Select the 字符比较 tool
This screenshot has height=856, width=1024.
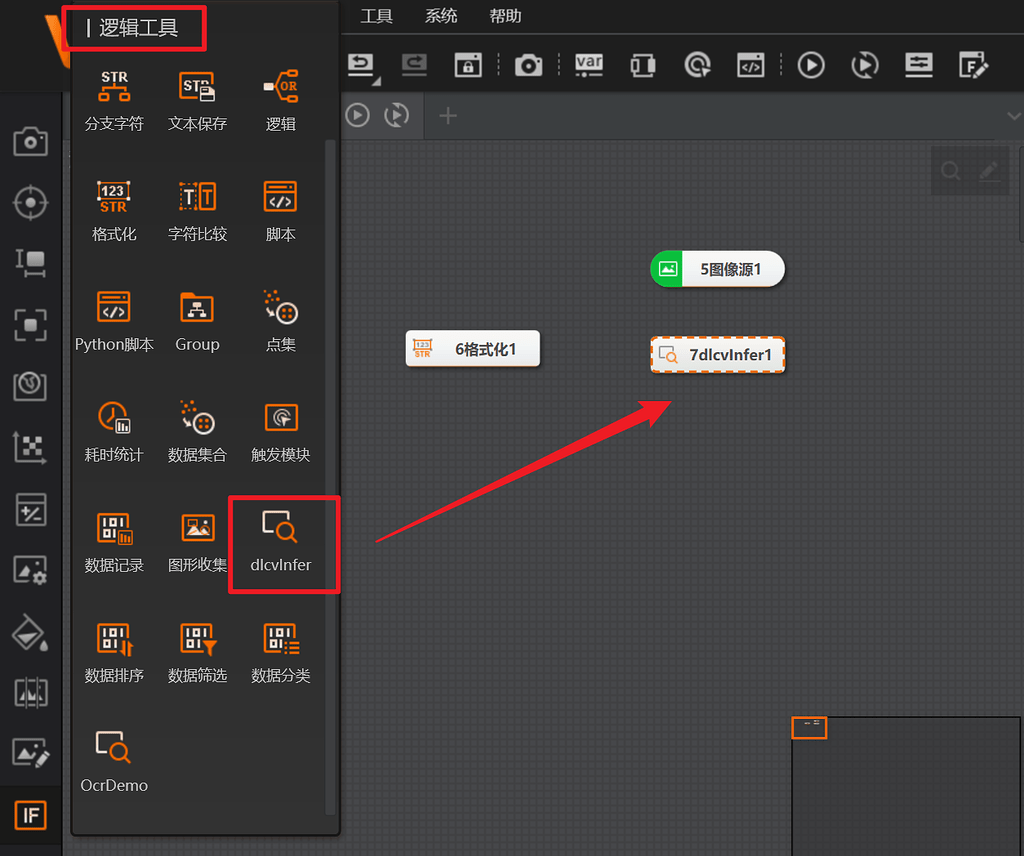(197, 210)
